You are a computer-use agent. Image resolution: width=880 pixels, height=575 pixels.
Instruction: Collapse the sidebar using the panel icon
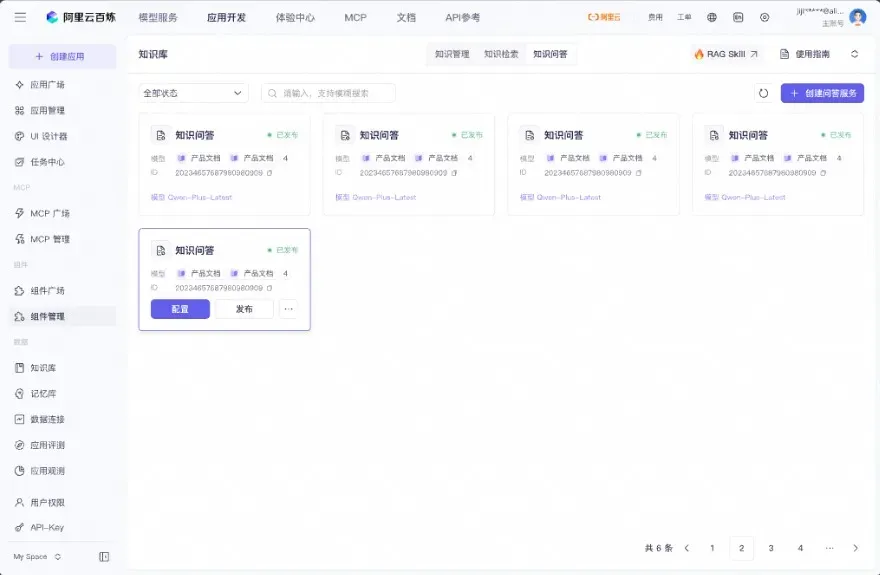104,556
